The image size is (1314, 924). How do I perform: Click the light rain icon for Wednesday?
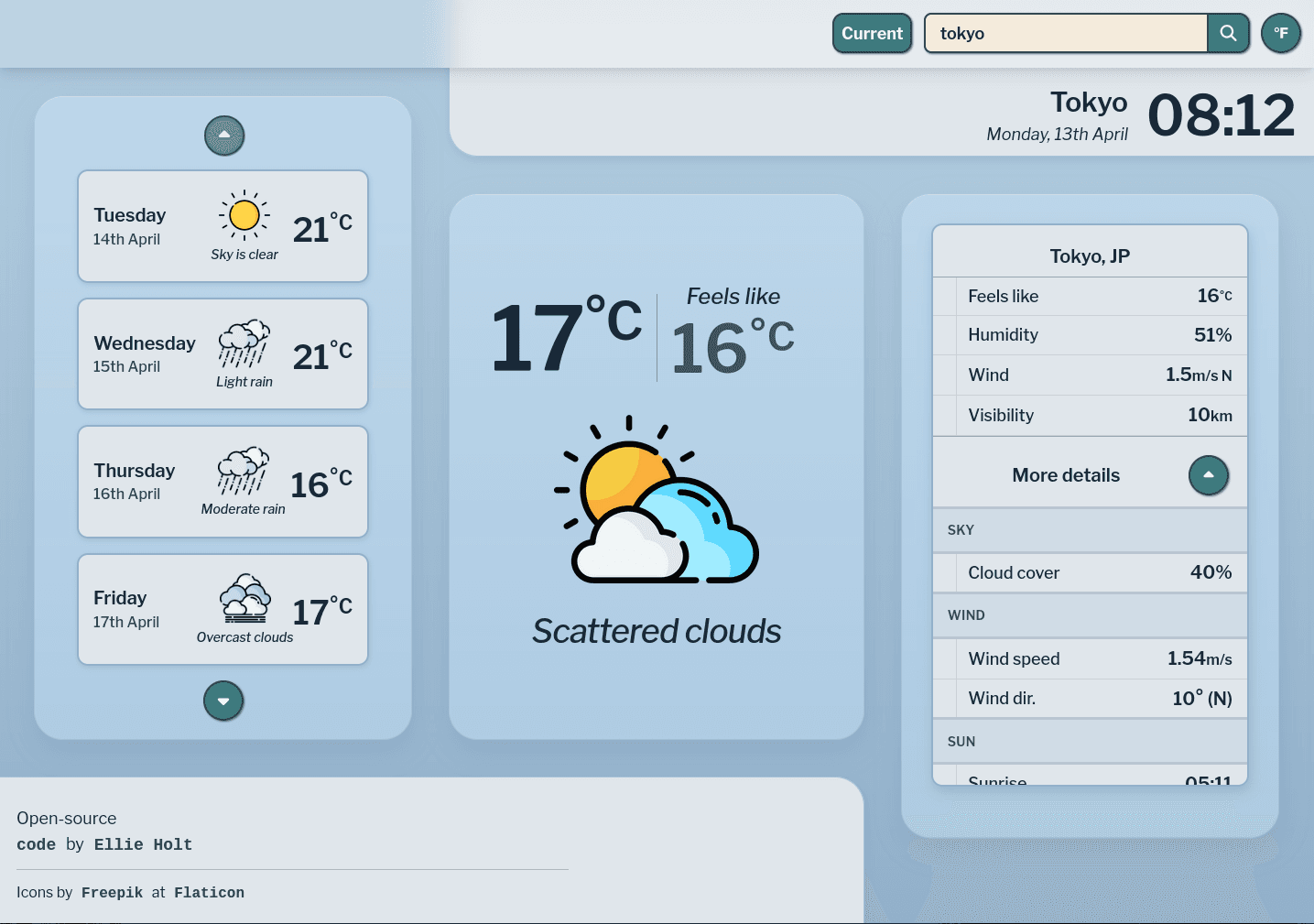click(x=244, y=344)
